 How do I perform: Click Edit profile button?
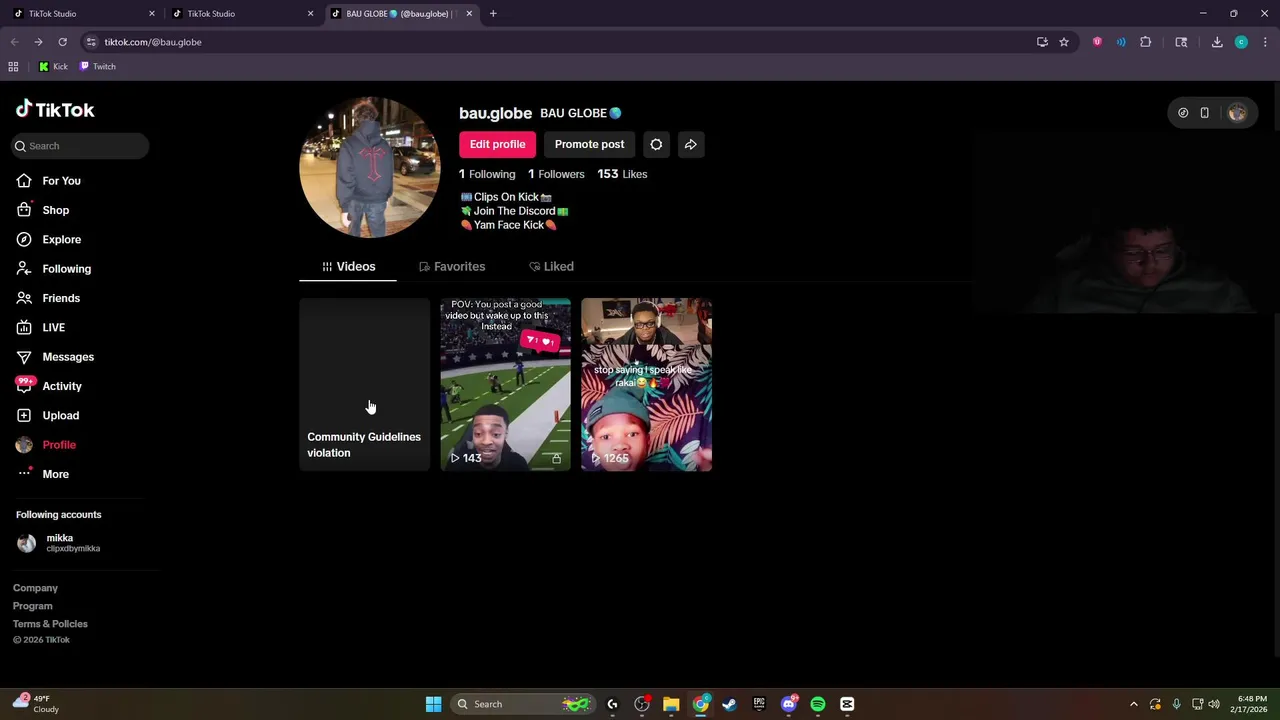pyautogui.click(x=497, y=144)
